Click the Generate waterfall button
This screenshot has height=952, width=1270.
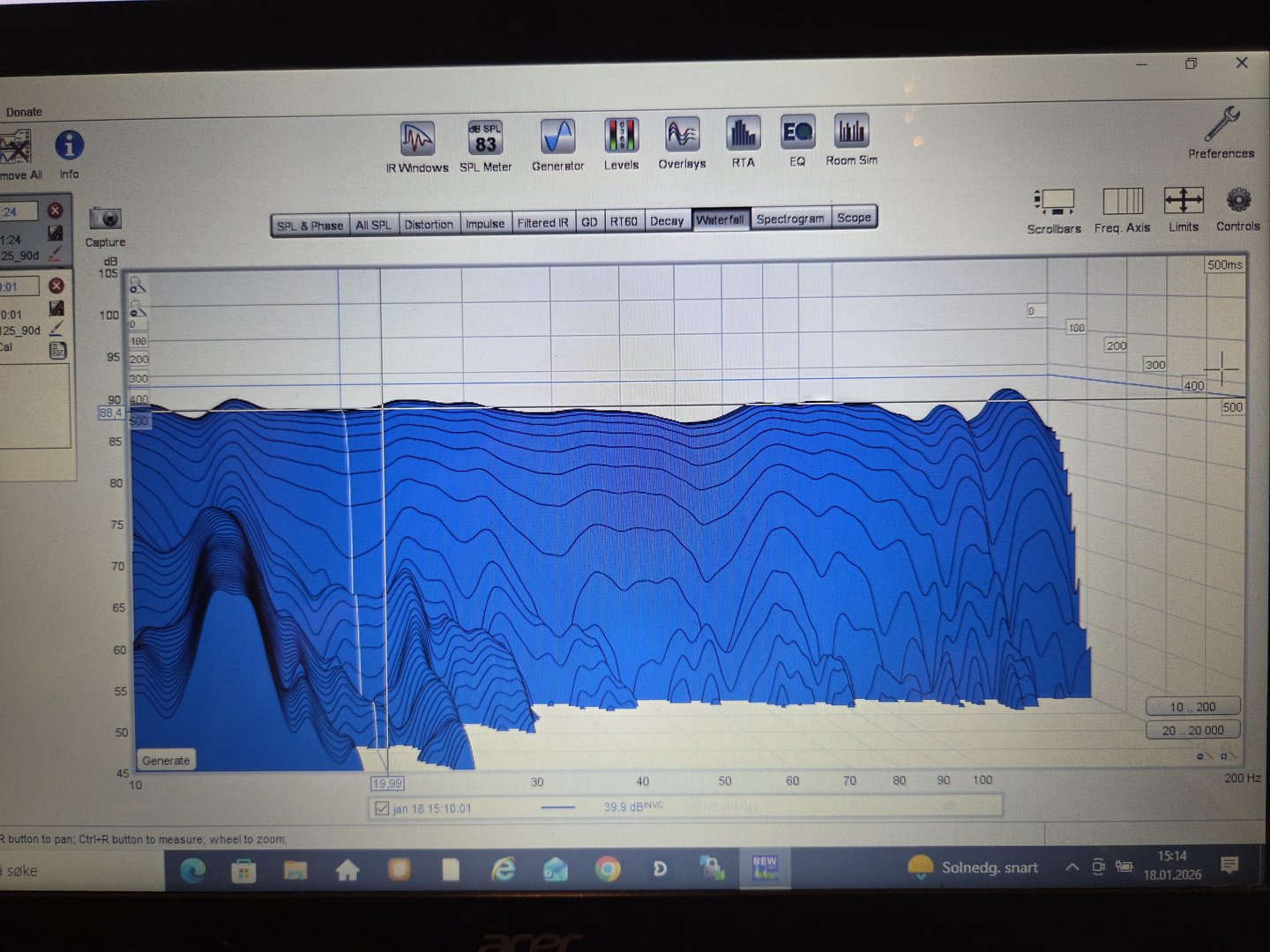point(166,761)
